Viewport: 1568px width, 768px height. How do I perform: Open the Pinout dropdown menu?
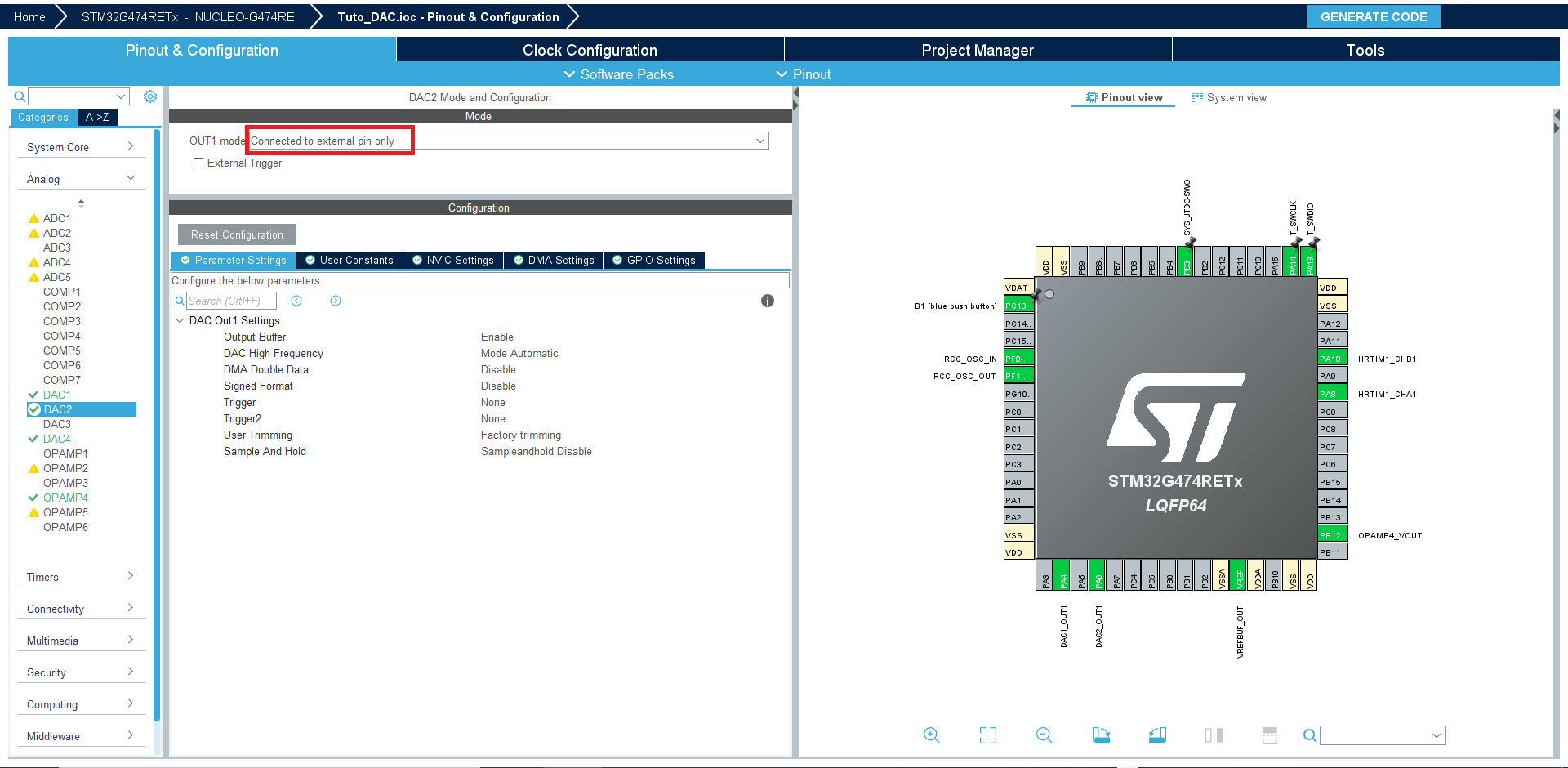click(x=804, y=74)
